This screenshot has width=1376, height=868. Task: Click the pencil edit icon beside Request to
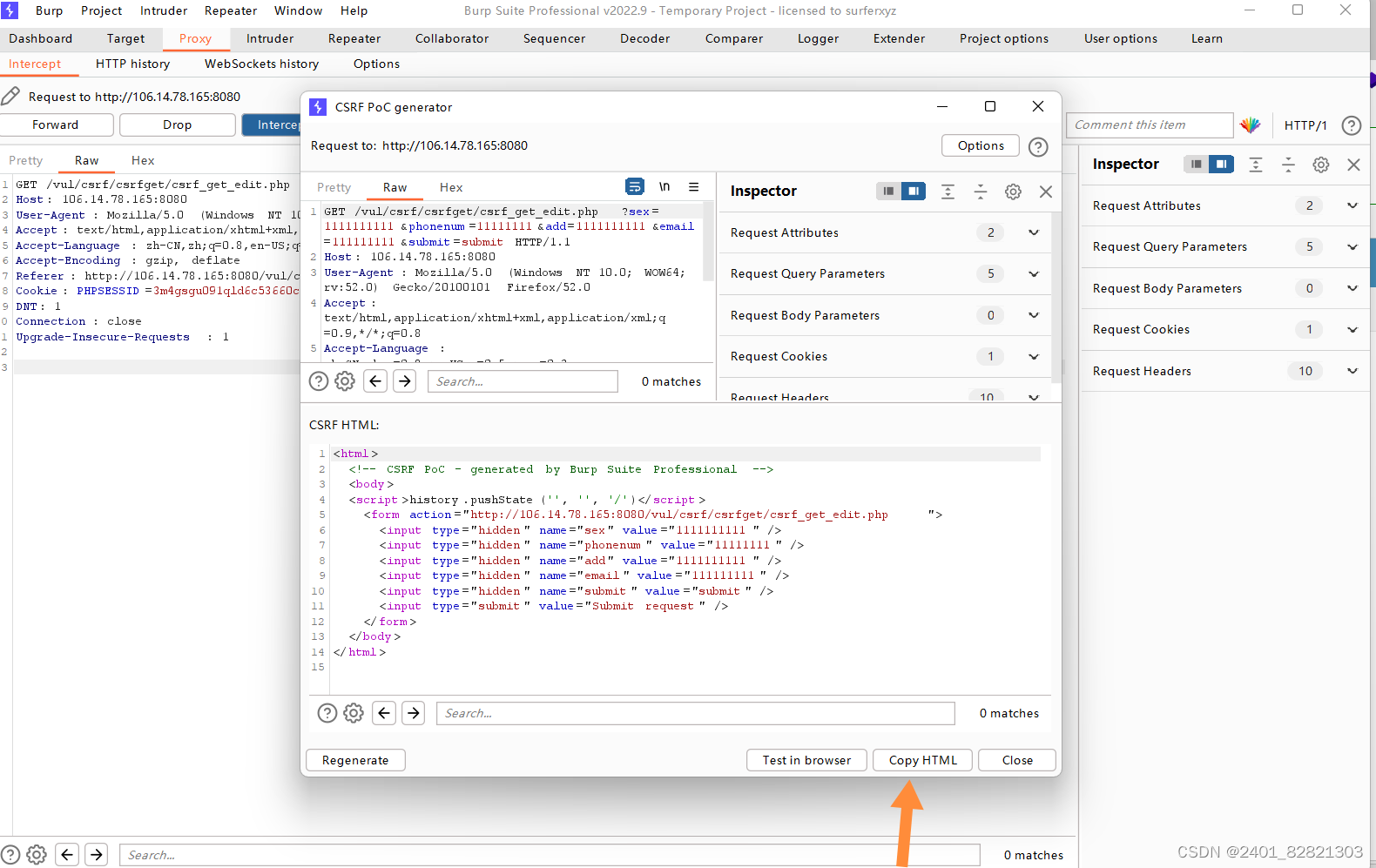[x=10, y=96]
